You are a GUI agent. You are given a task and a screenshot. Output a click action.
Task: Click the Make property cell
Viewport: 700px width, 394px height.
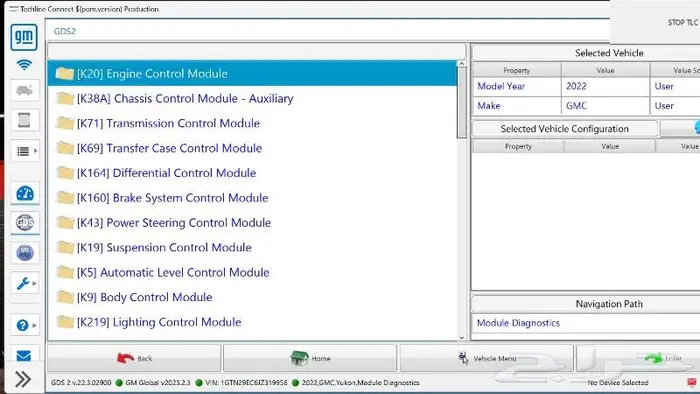point(517,106)
